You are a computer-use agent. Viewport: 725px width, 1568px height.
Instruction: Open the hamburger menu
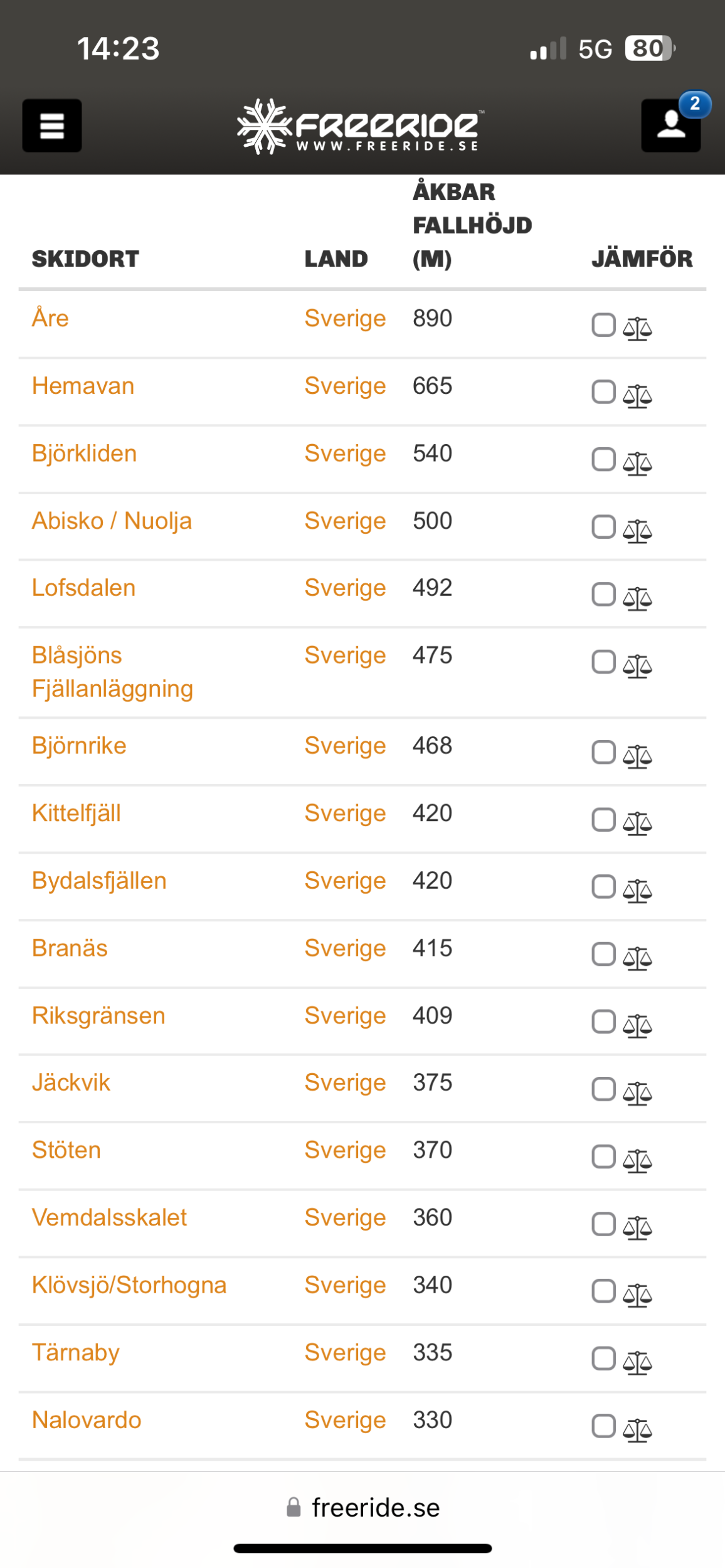click(x=52, y=125)
